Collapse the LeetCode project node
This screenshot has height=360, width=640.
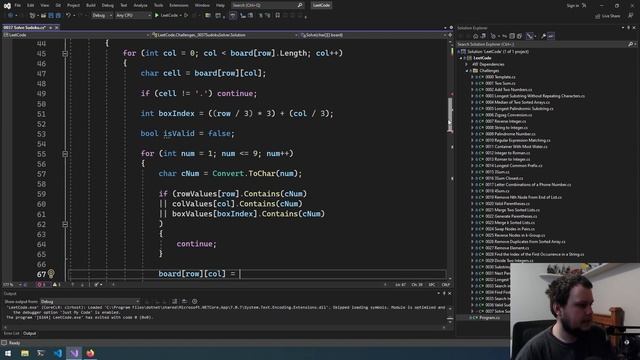point(461,58)
